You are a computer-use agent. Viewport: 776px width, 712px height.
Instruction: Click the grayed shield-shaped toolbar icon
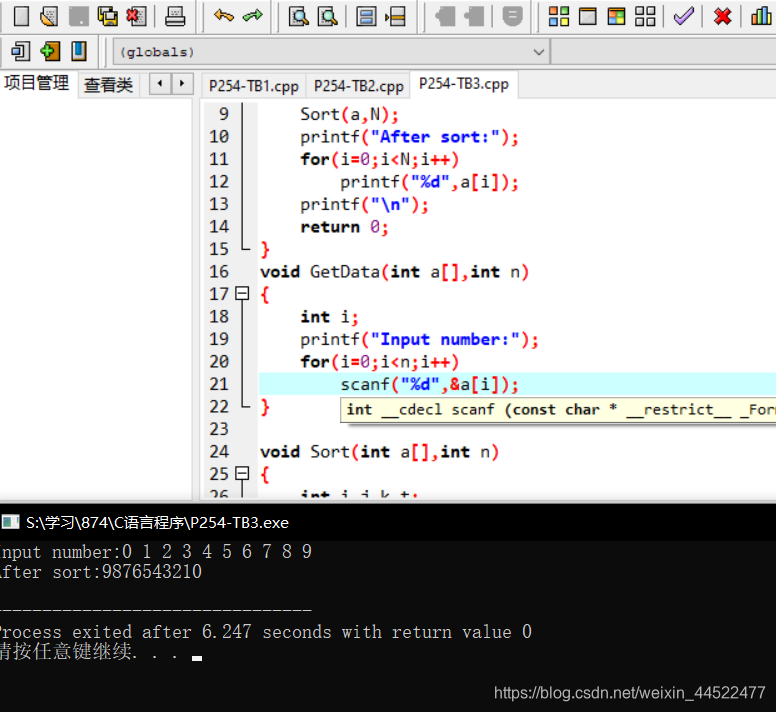[512, 16]
